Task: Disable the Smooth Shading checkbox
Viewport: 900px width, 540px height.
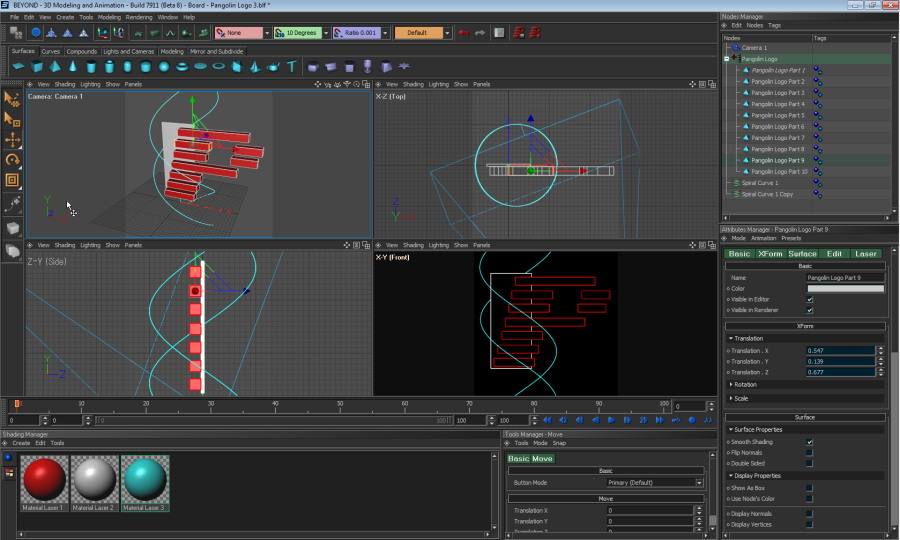Action: click(809, 441)
